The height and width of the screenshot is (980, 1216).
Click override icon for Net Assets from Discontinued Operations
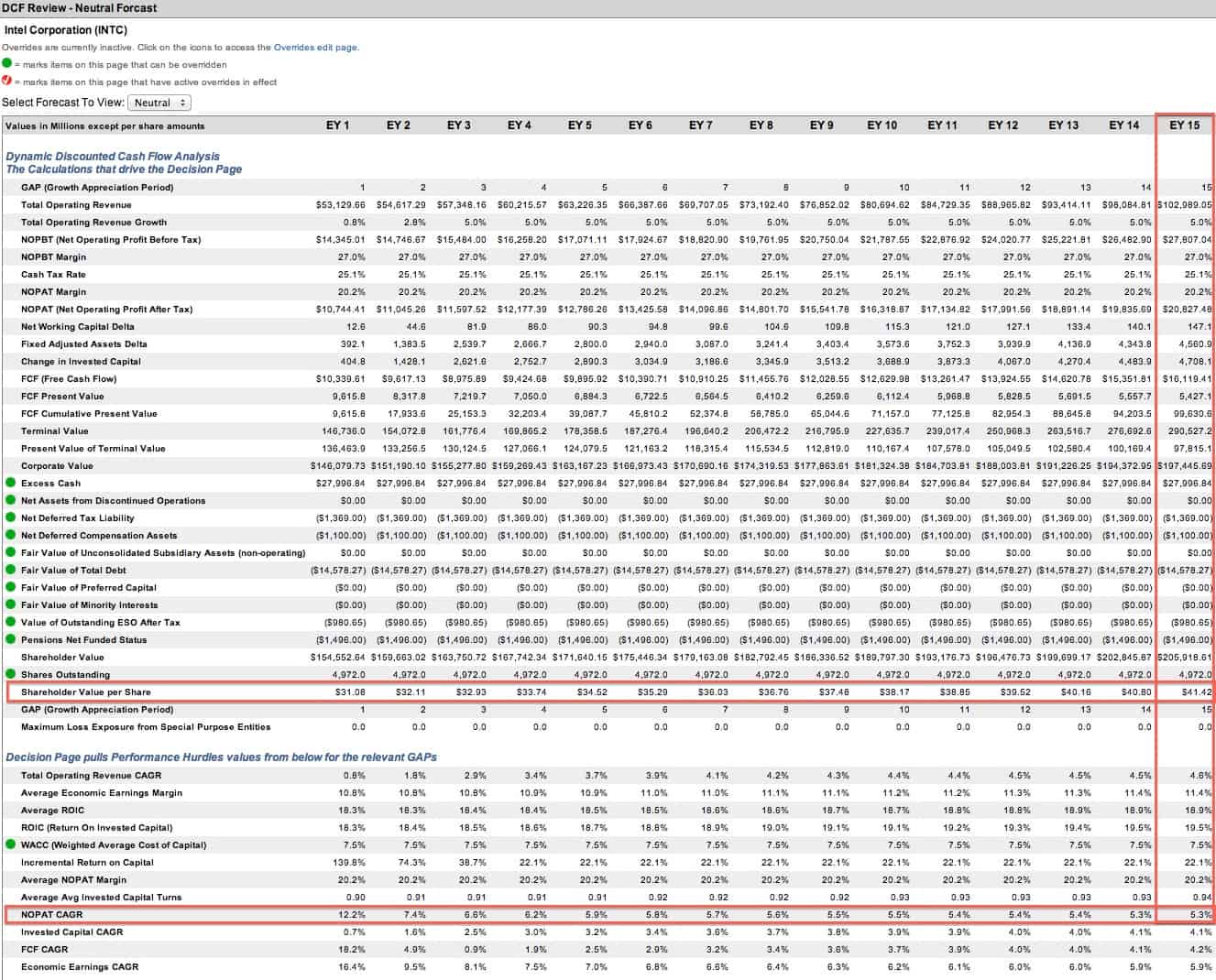10,500
